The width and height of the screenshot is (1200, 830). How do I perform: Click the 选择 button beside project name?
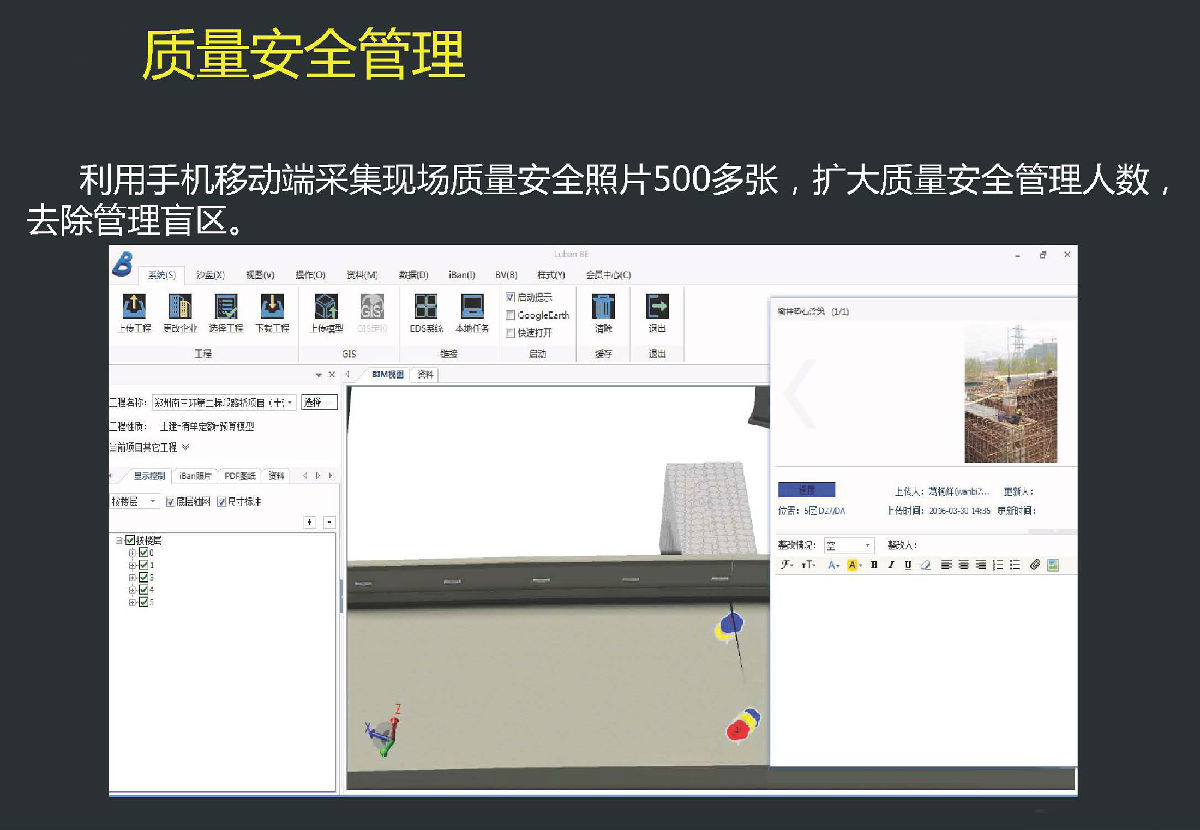click(x=319, y=403)
